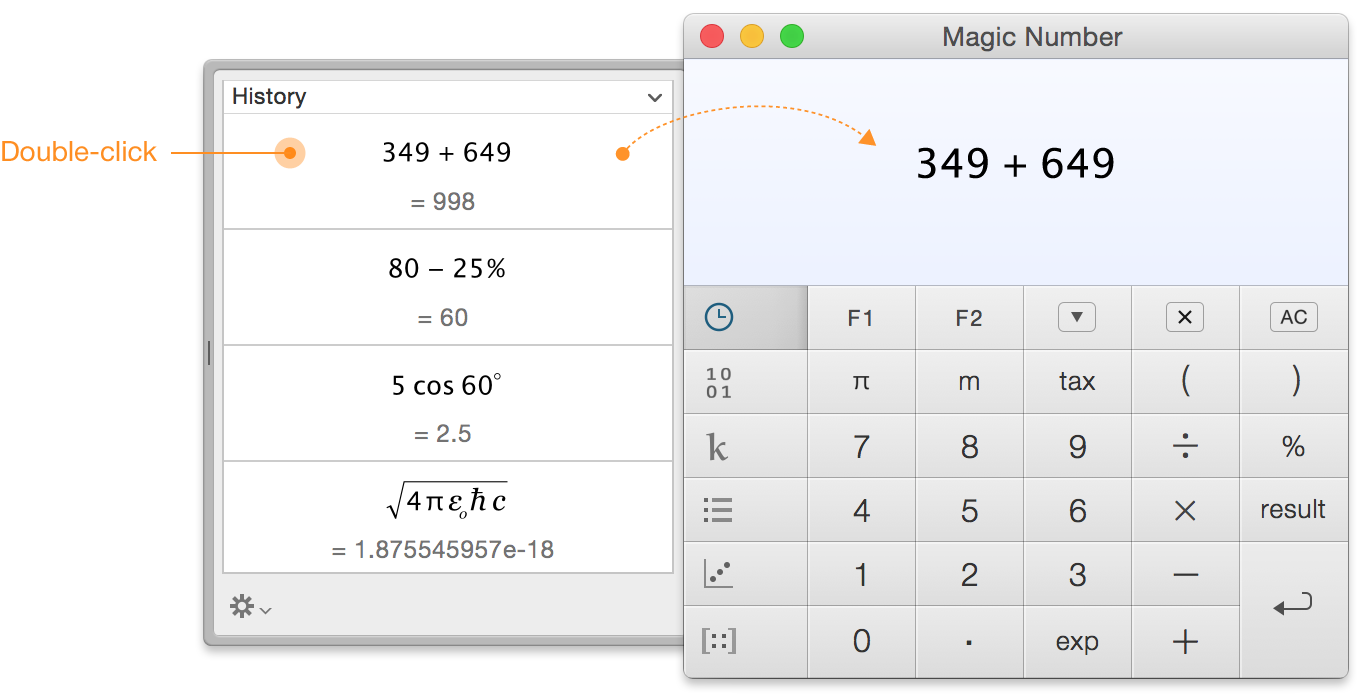Click the number 6 key

click(1077, 510)
